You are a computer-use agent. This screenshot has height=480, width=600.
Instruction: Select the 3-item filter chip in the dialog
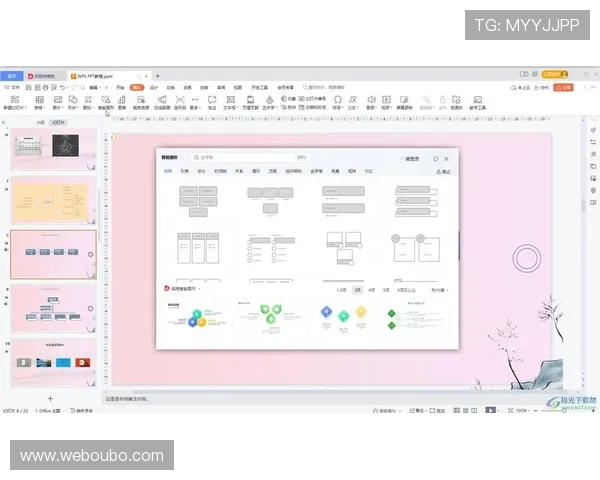tap(357, 289)
